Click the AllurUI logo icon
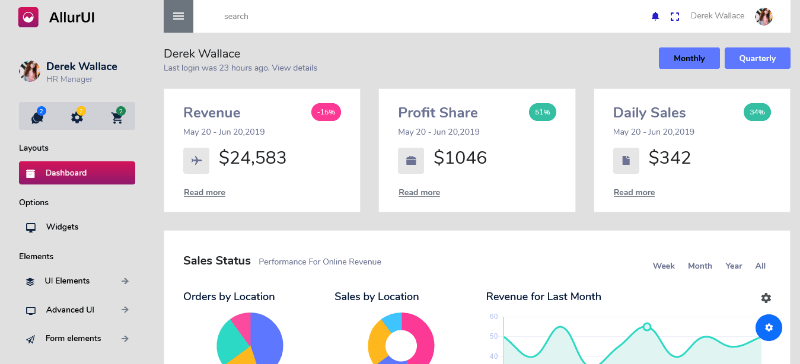This screenshot has width=800, height=364. 29,17
